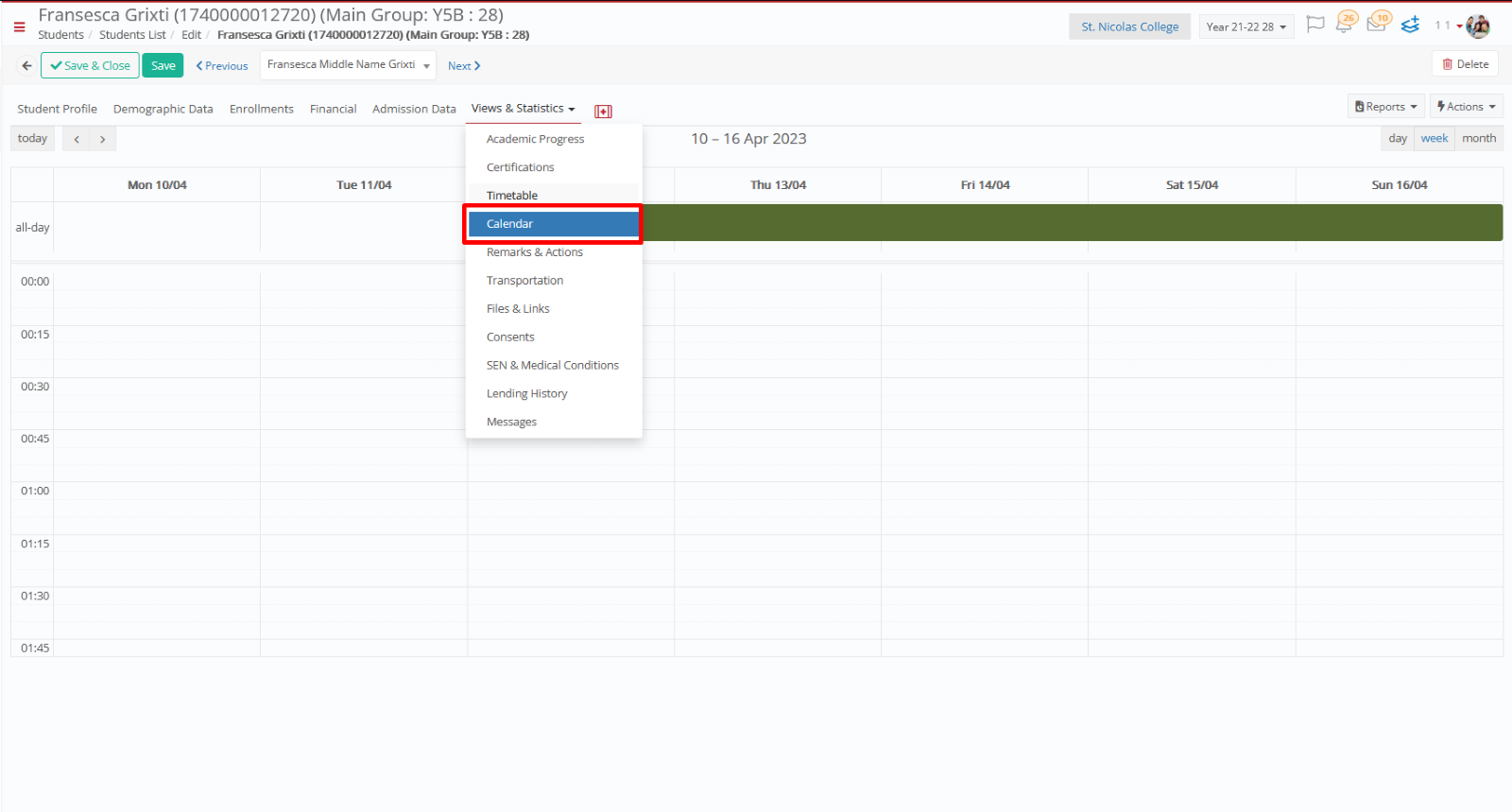Screen dimensions: 1512x812
Task: Switch calendar to day view
Action: (x=1398, y=139)
